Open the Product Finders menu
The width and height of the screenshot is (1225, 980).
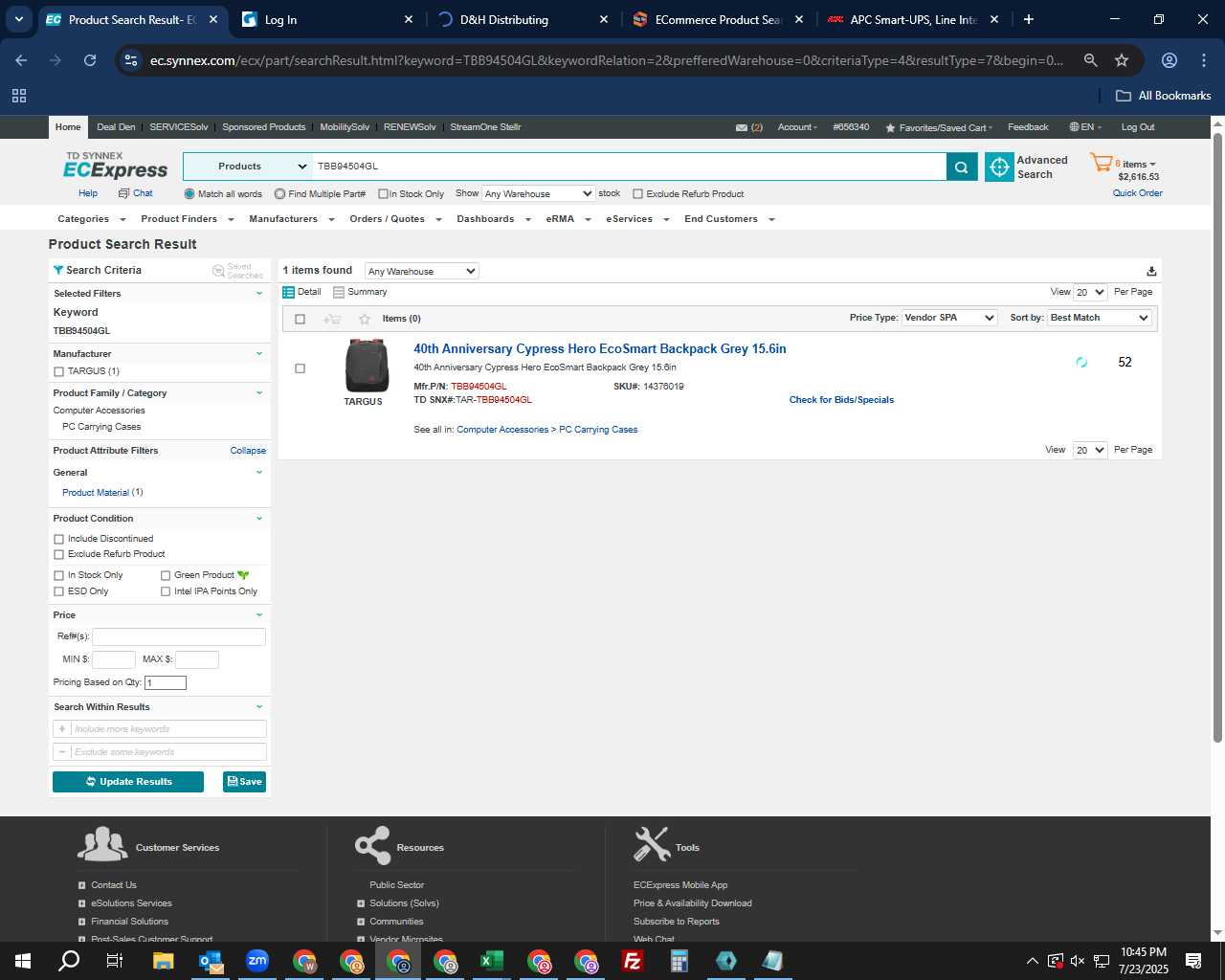coord(188,219)
